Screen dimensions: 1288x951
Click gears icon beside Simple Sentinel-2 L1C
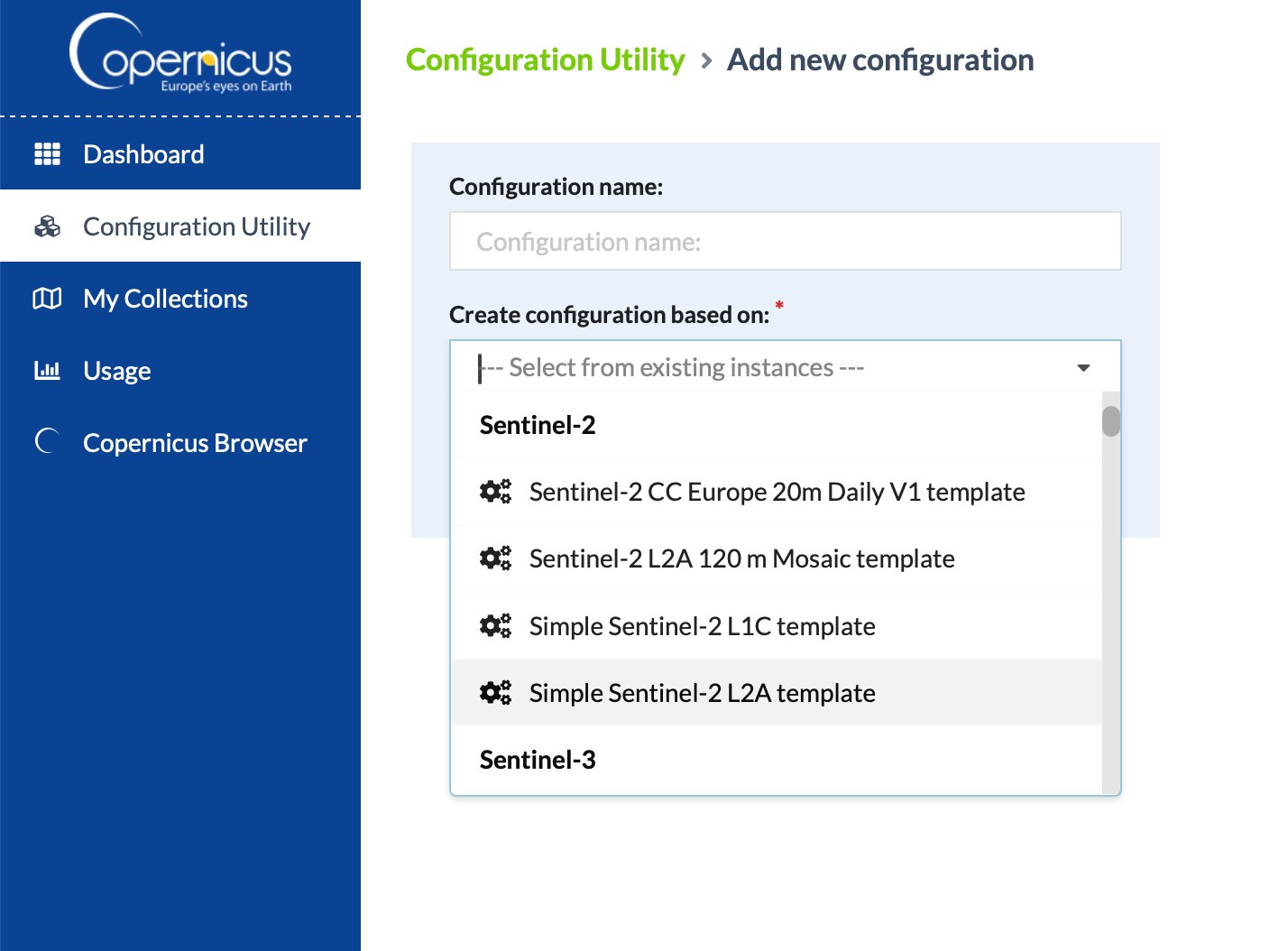tap(495, 625)
